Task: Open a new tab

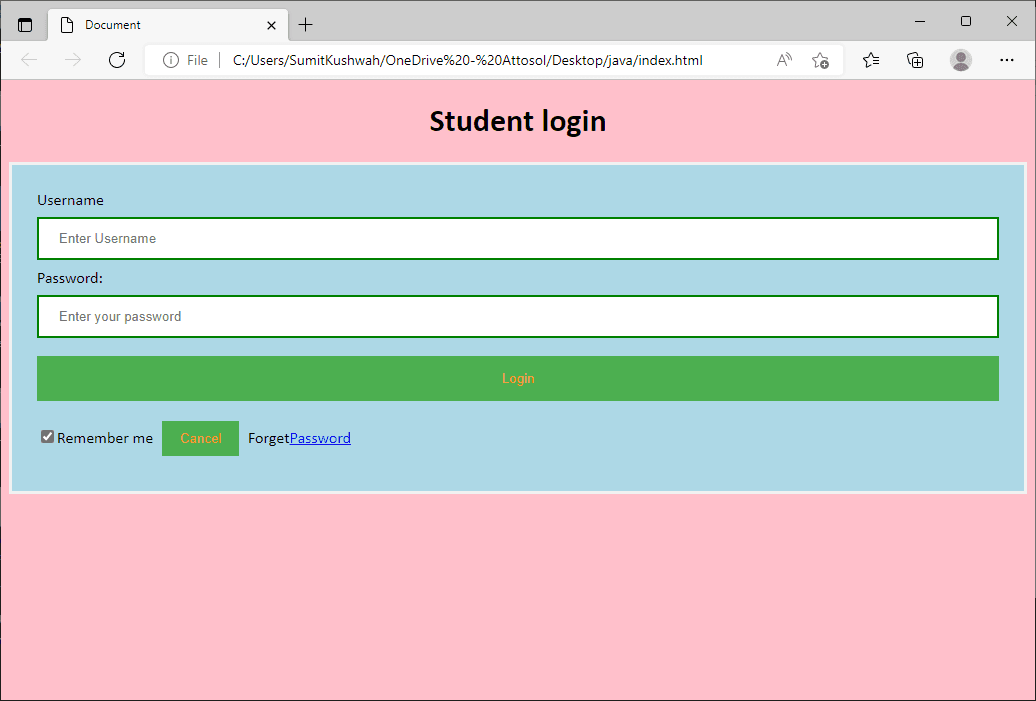Action: pos(306,25)
